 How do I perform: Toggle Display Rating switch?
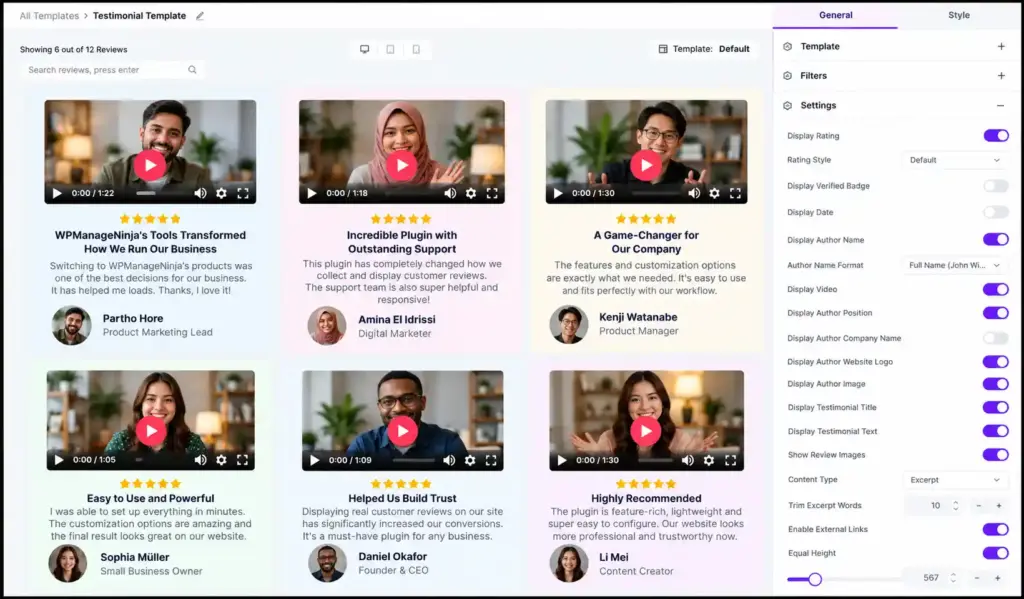[x=996, y=135]
